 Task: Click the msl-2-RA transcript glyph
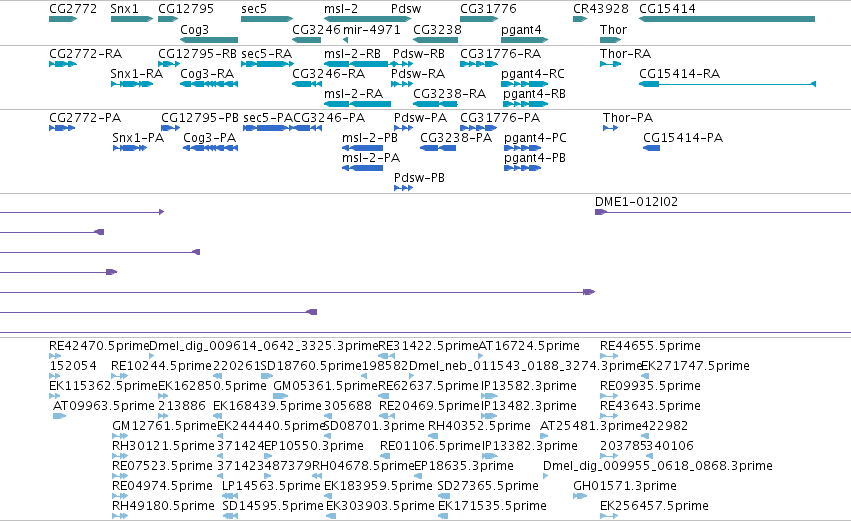click(357, 104)
